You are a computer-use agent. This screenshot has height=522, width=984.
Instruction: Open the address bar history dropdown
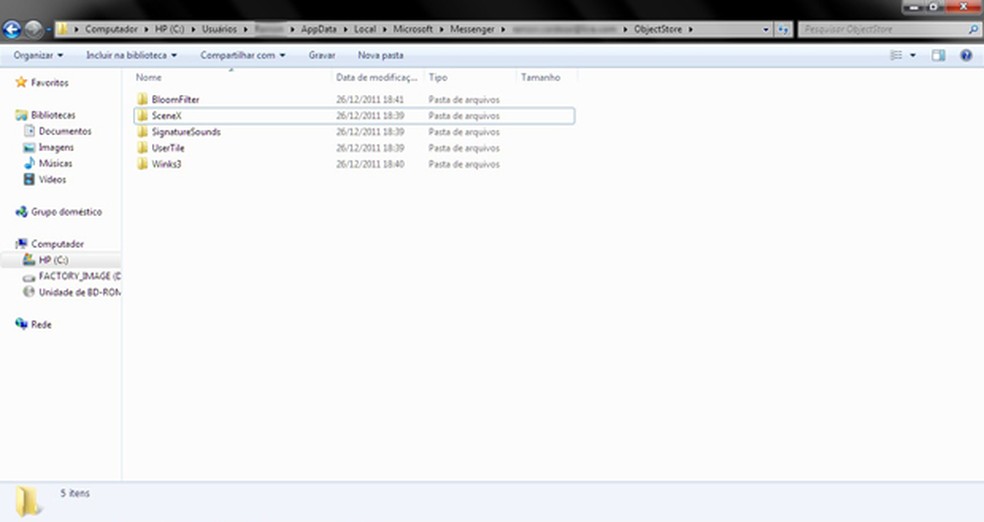click(x=766, y=29)
